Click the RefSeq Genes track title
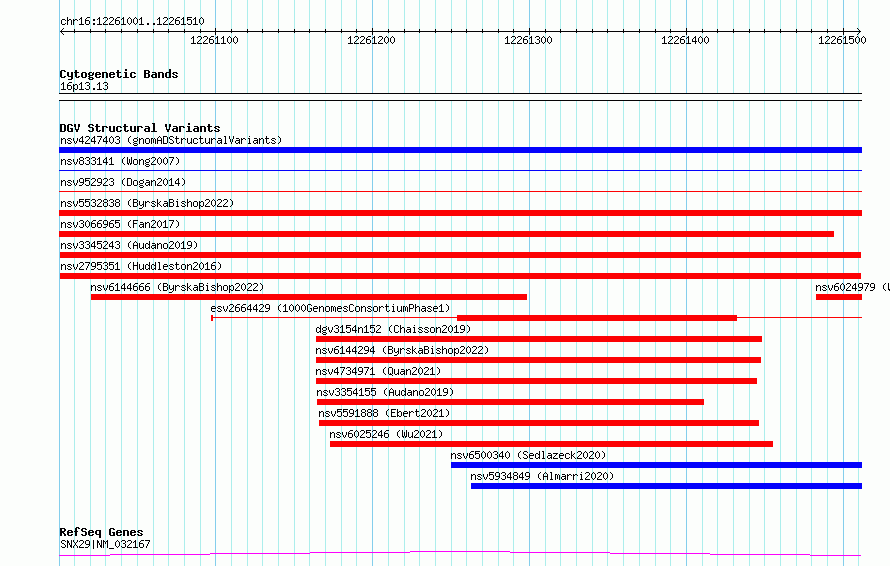 [x=101, y=532]
